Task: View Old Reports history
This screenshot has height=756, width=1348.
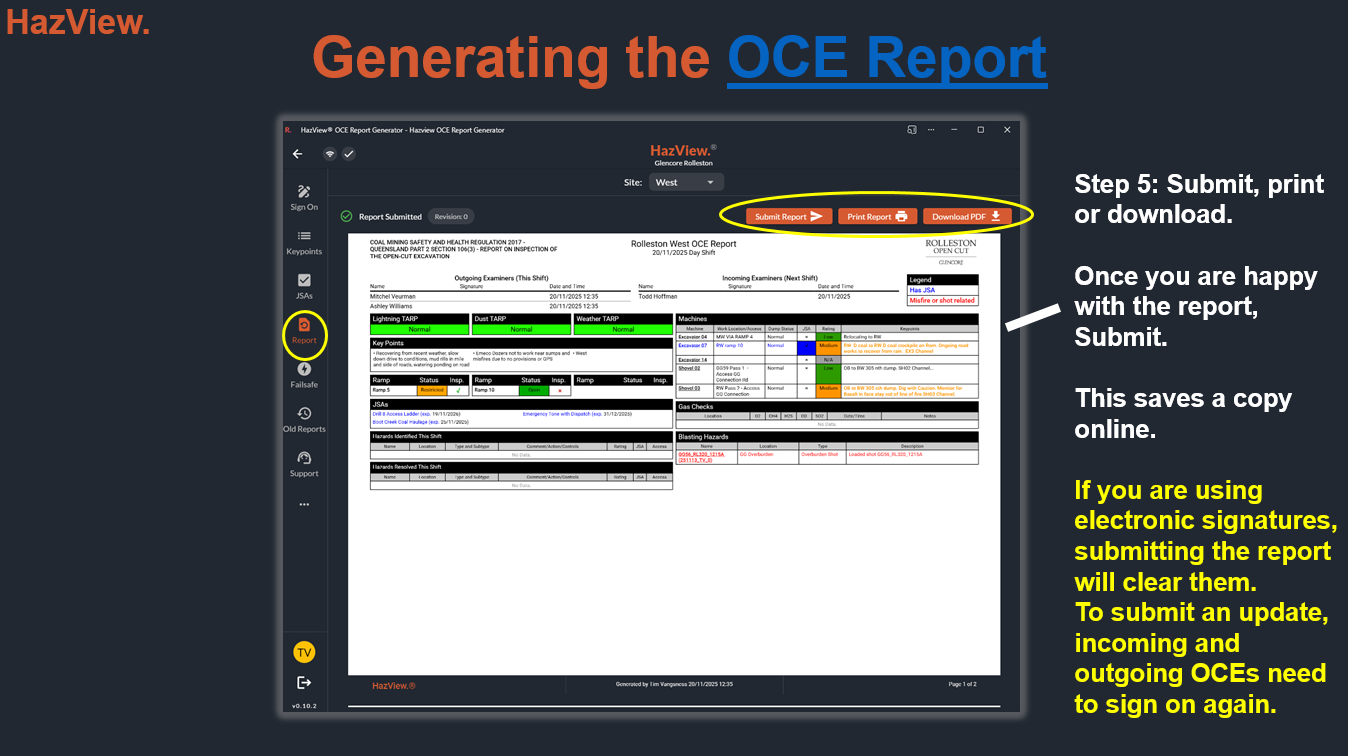Action: coord(304,419)
